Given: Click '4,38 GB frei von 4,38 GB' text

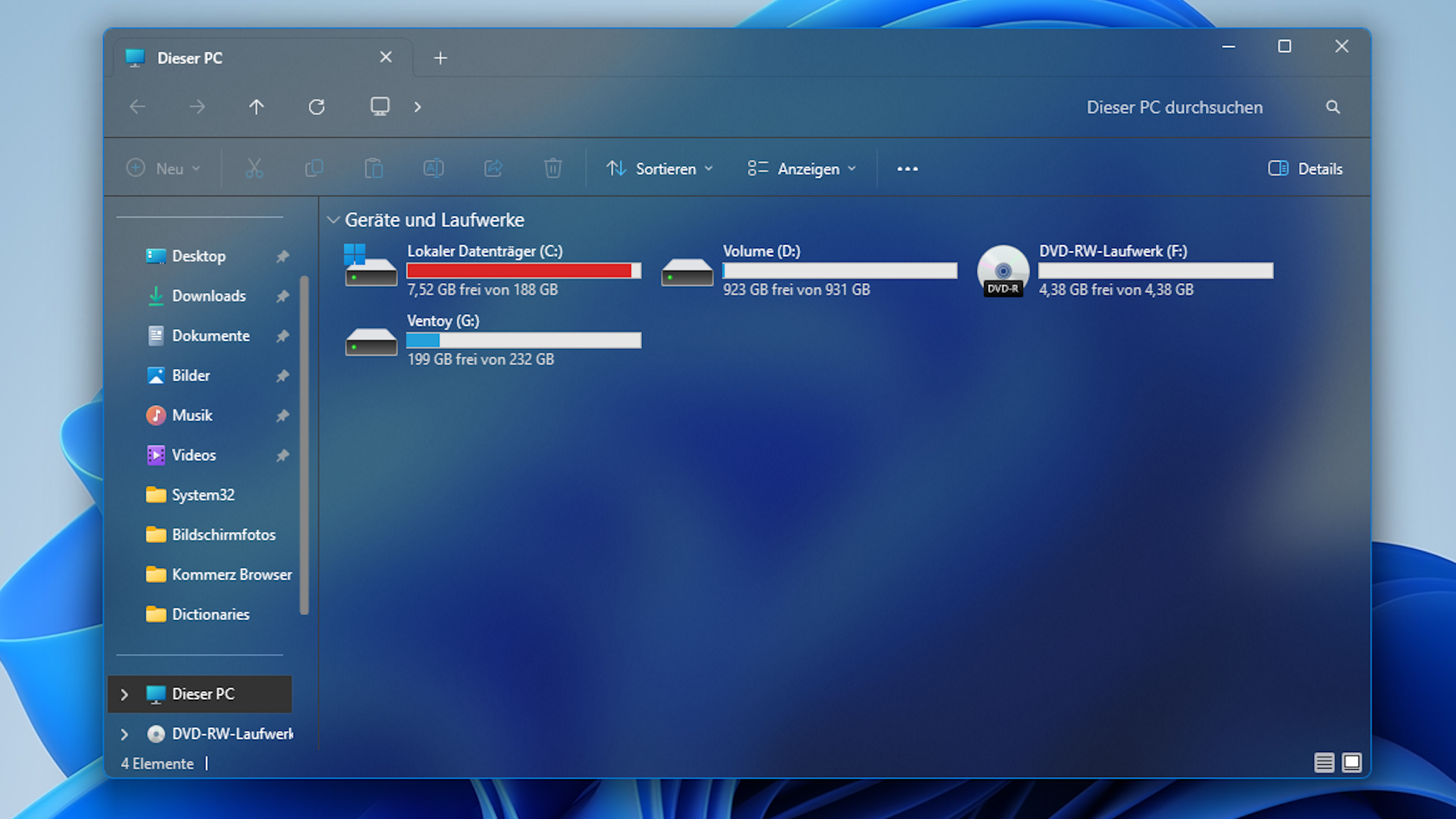Looking at the screenshot, I should [x=1116, y=289].
